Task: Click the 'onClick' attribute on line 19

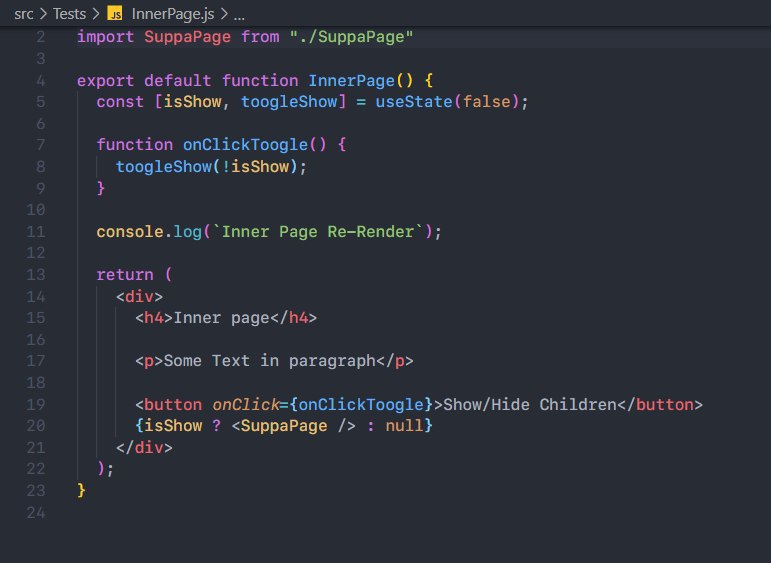Action: coord(245,404)
